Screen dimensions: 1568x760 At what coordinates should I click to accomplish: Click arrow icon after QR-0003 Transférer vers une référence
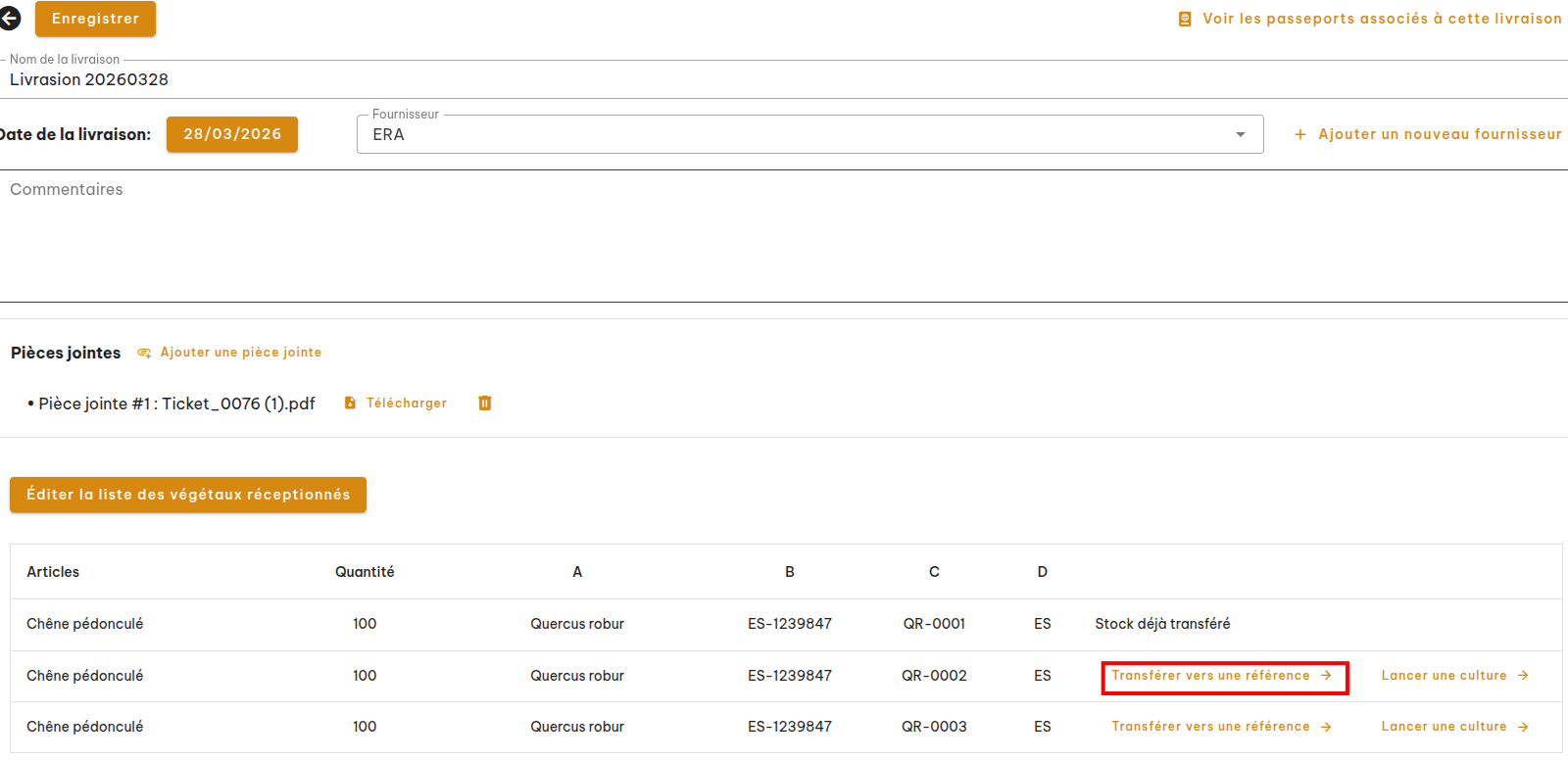[x=1326, y=727]
